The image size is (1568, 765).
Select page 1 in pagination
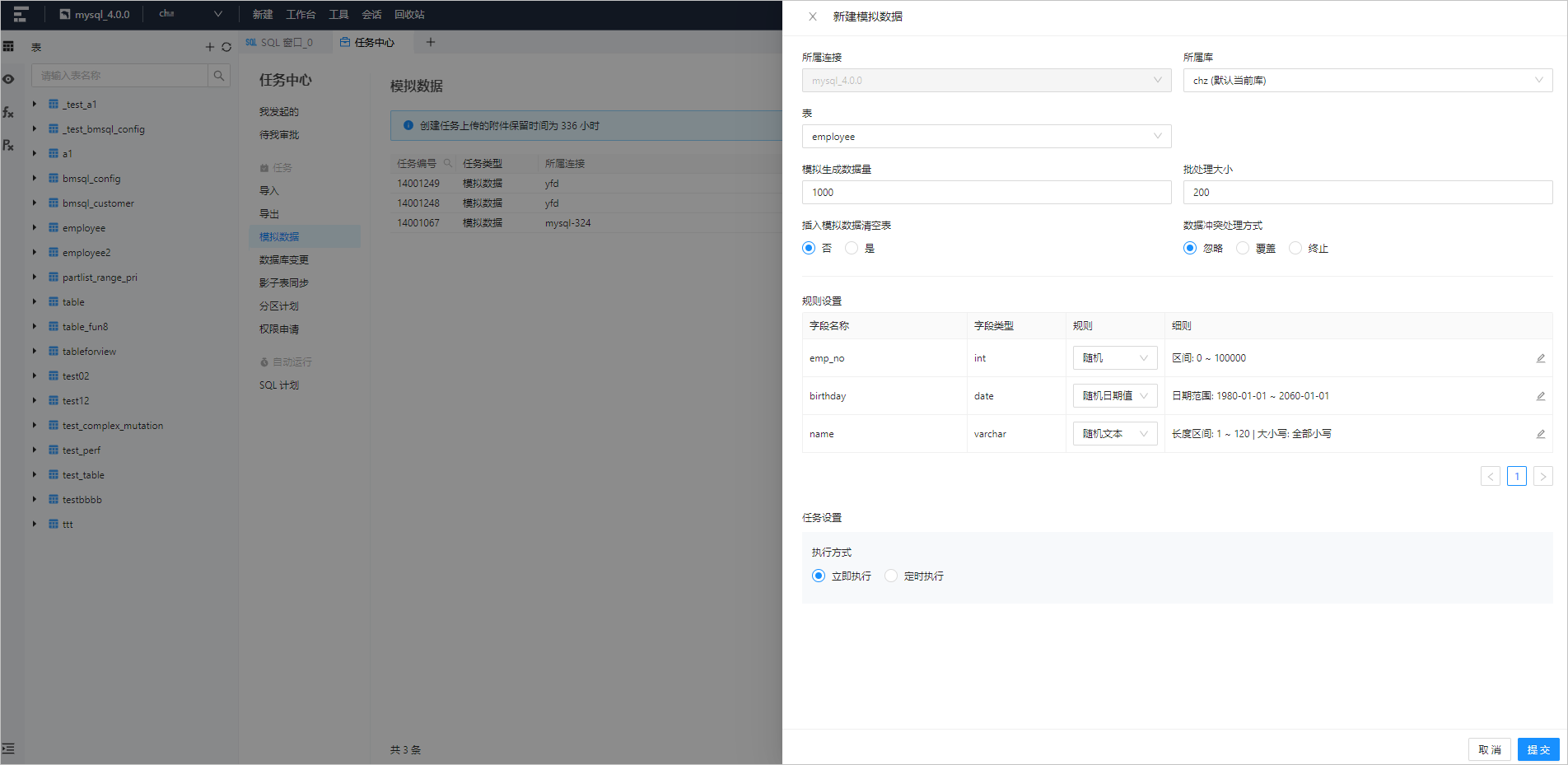point(1517,476)
